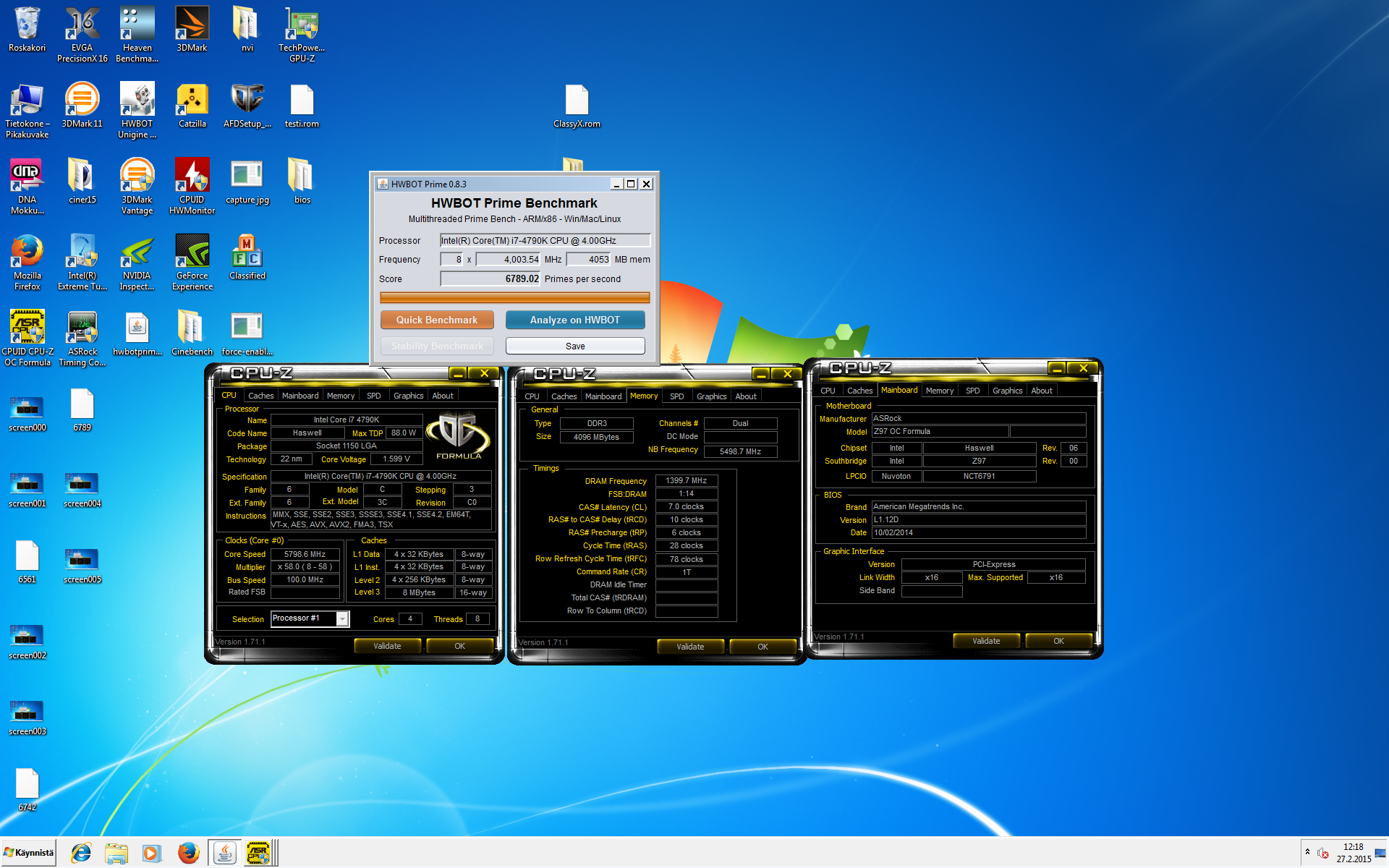The width and height of the screenshot is (1389, 868).
Task: Select CPU tab in middle CPU-Z window
Action: coord(532,396)
